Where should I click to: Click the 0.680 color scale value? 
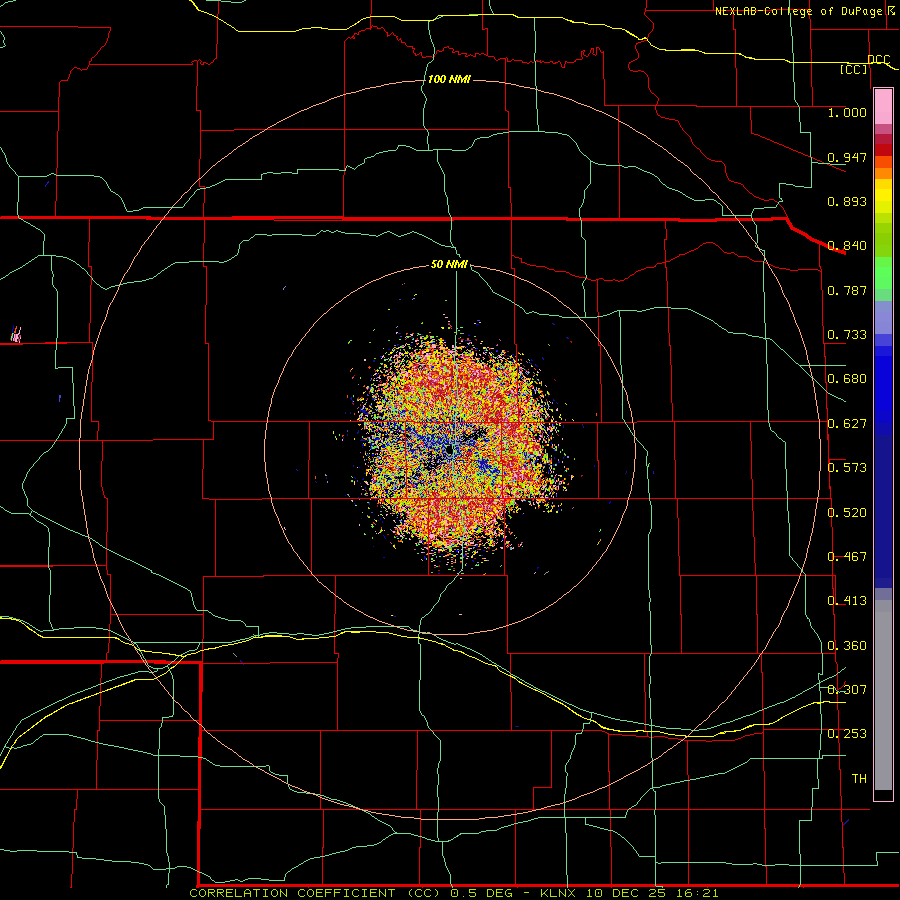coord(847,379)
